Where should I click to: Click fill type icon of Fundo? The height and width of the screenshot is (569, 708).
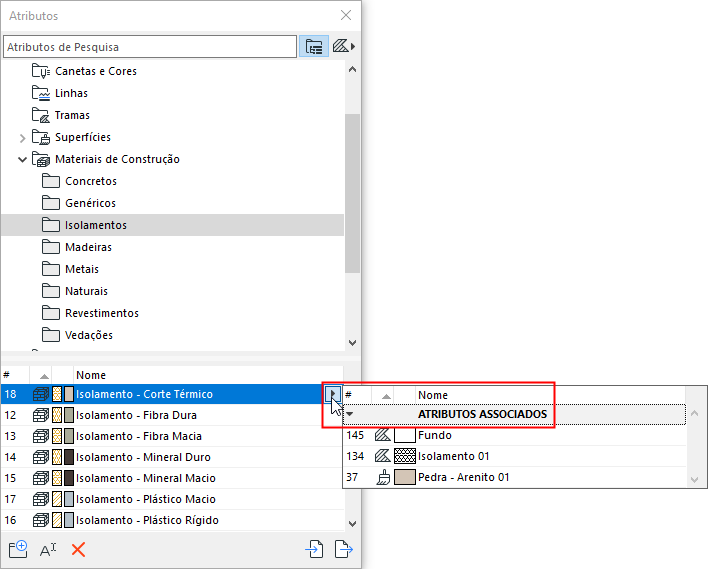tap(382, 435)
